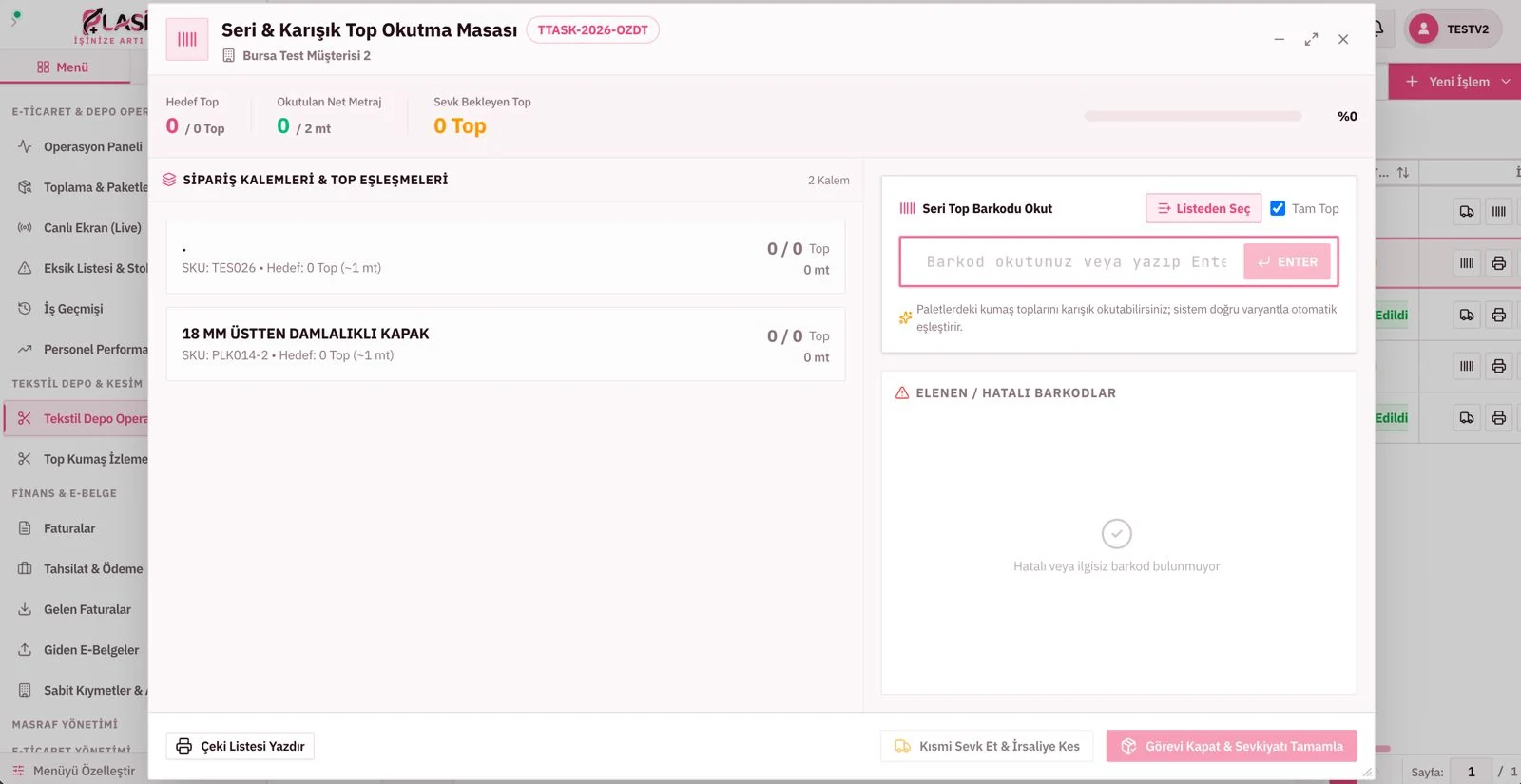The width and height of the screenshot is (1521, 784).
Task: Click barcode icon in top background row
Action: click(x=1498, y=211)
